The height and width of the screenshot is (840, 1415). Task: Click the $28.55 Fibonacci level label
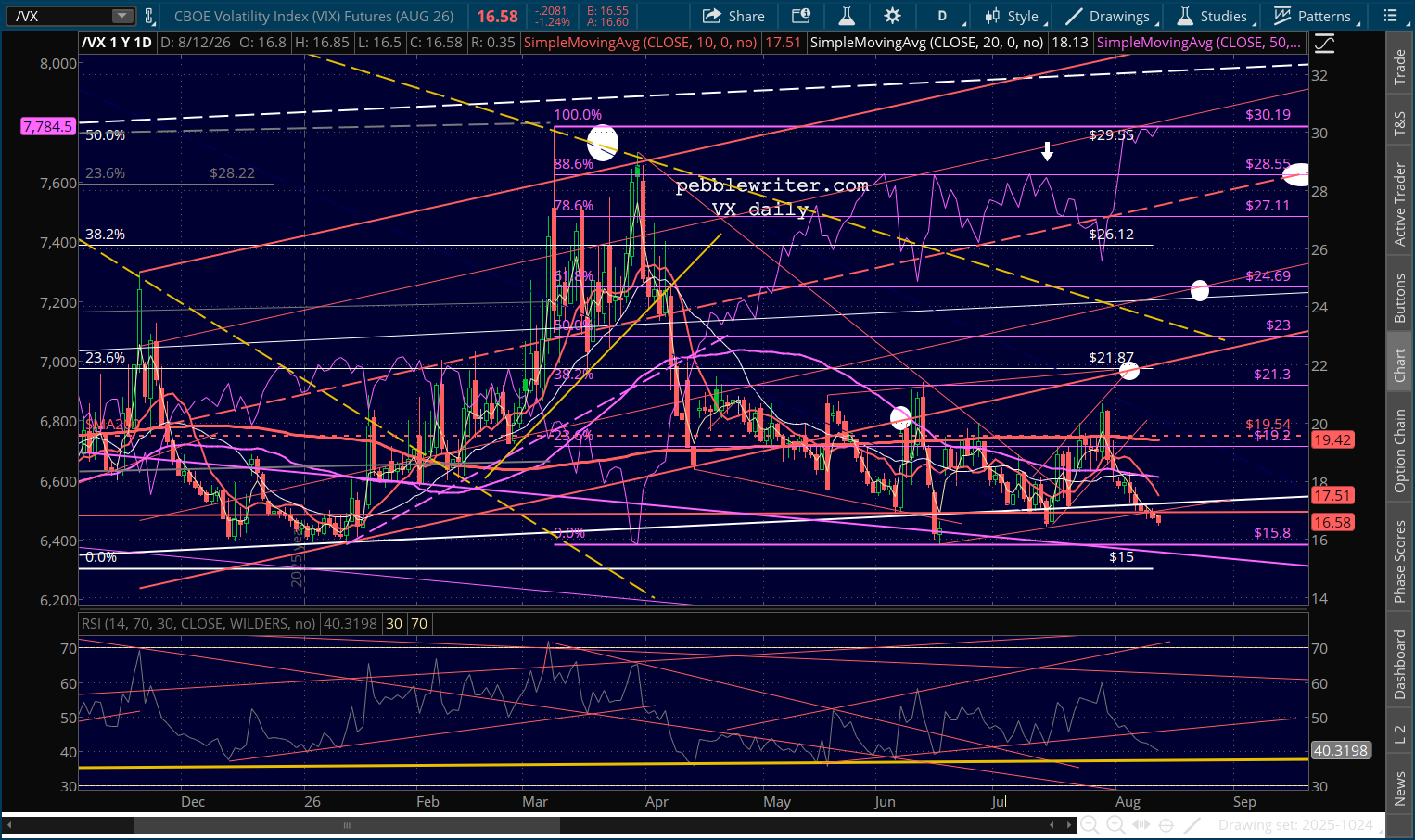1268,164
